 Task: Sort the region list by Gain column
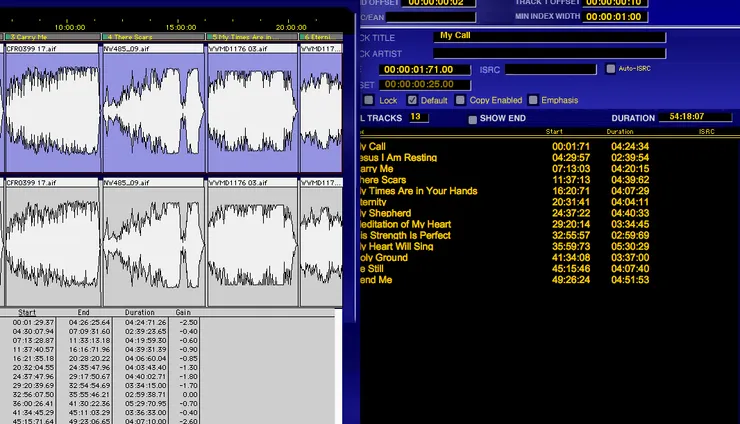point(182,312)
